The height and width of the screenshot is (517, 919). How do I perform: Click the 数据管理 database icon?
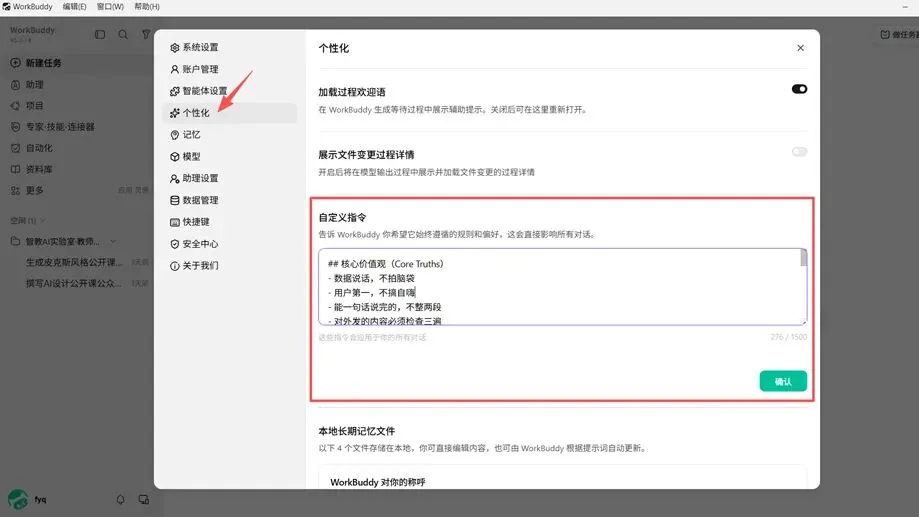click(175, 200)
